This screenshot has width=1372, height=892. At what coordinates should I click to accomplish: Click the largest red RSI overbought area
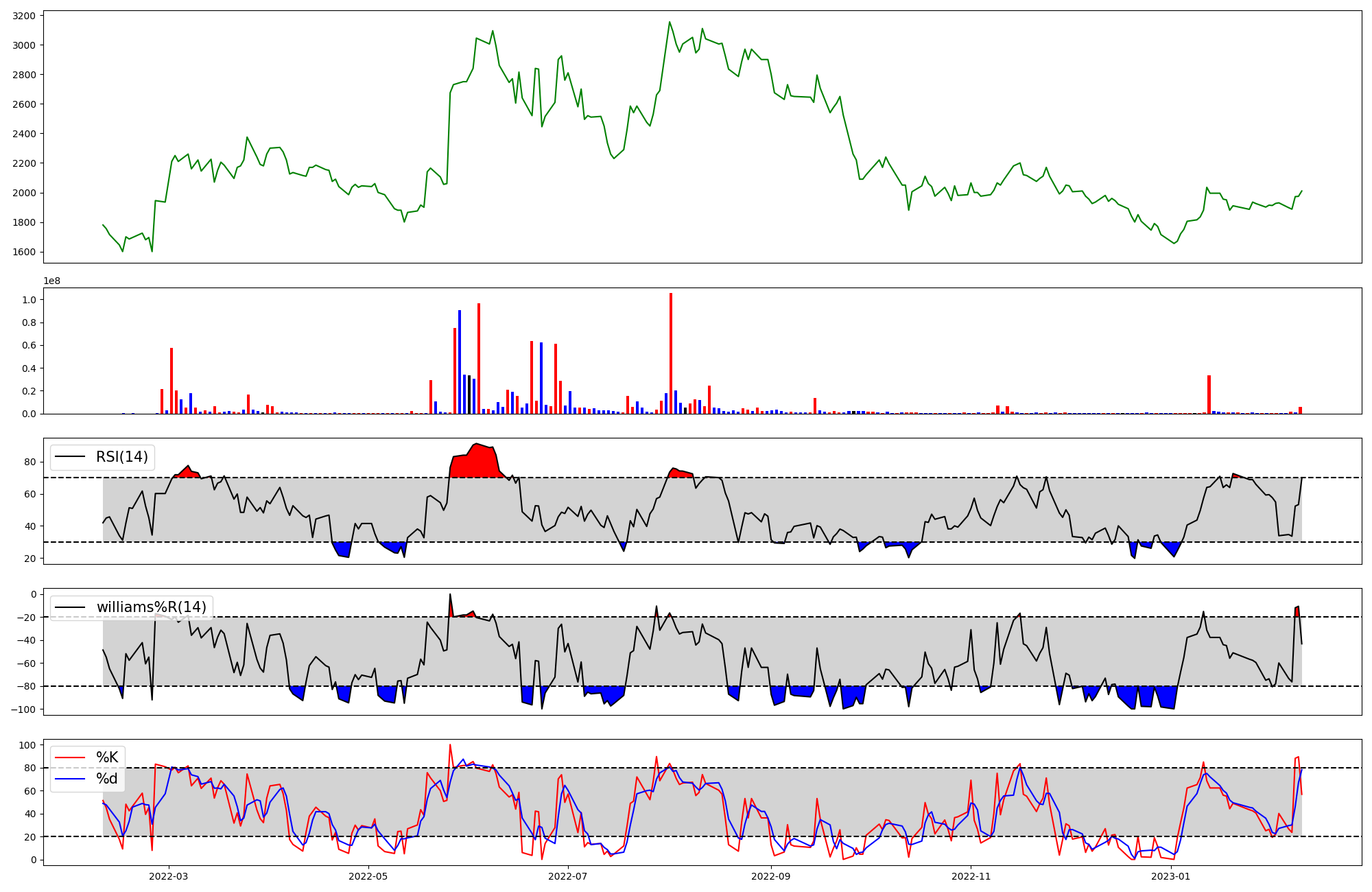tap(476, 463)
